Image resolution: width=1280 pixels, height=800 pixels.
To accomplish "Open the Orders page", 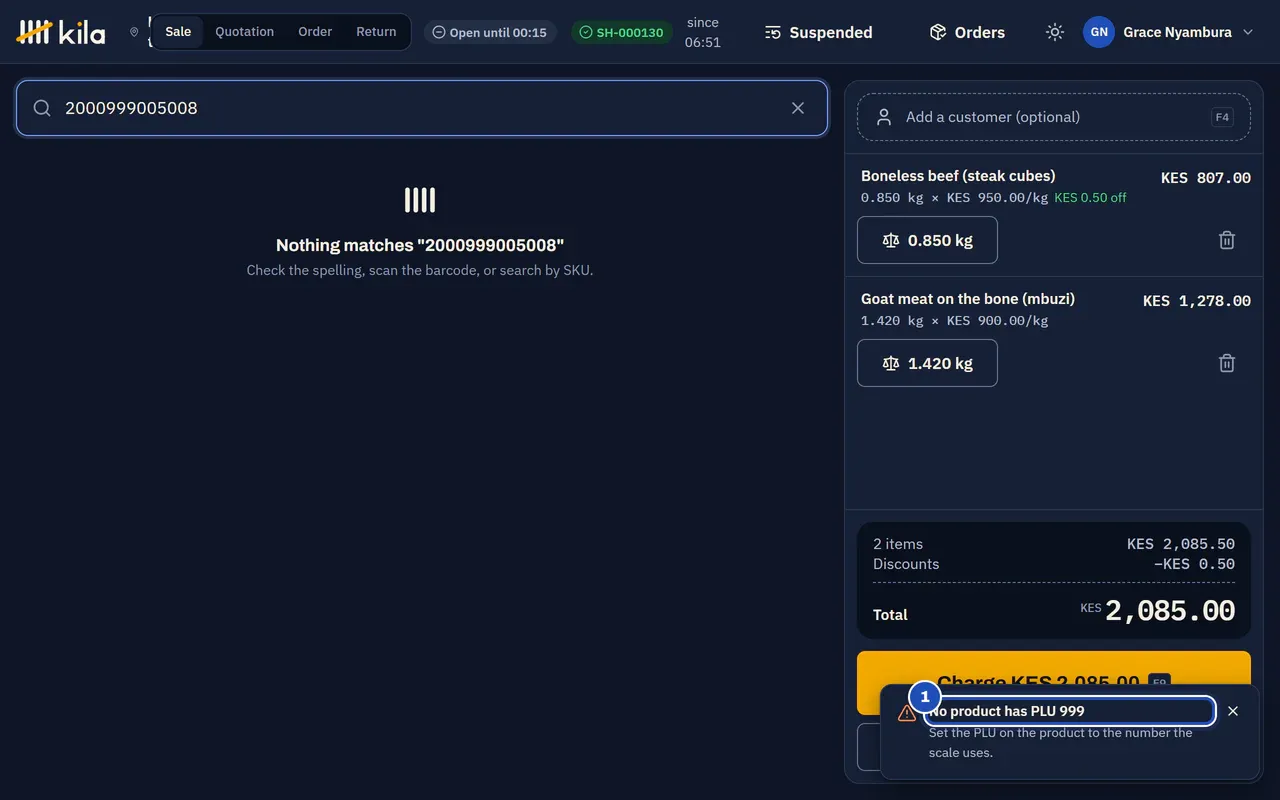I will [967, 32].
